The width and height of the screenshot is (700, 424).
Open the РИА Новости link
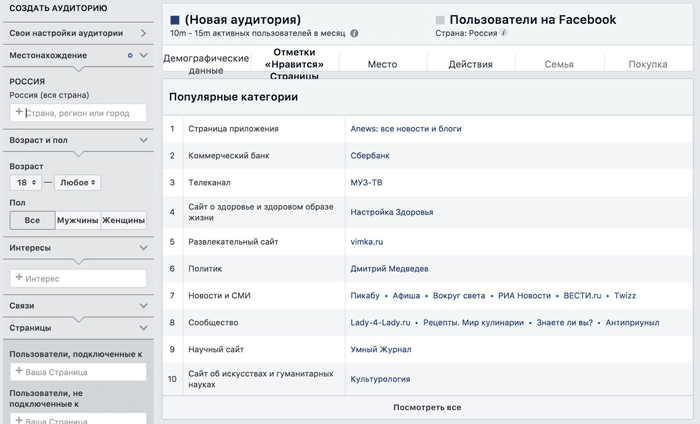(x=525, y=295)
